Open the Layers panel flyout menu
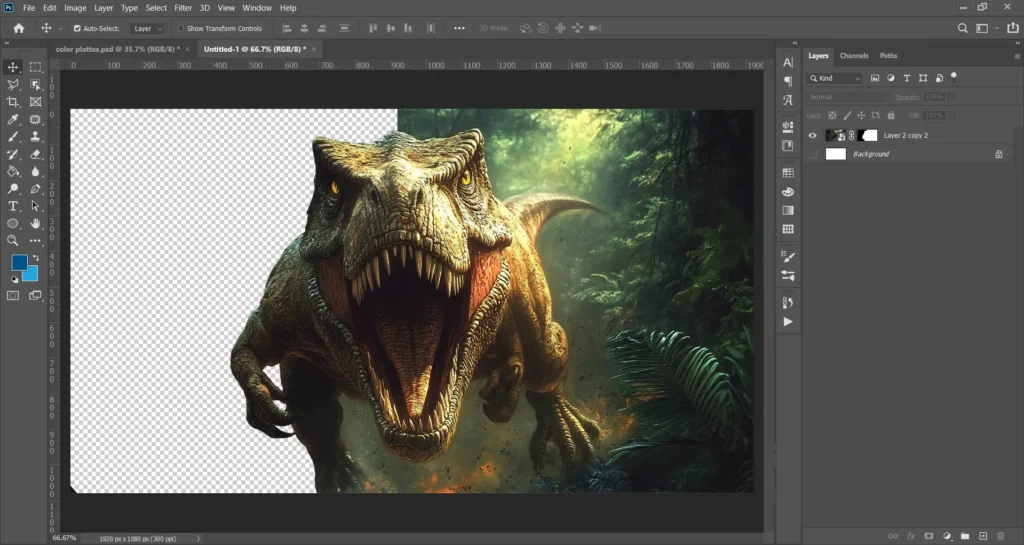Screen dimensions: 1024x545 1017,56
